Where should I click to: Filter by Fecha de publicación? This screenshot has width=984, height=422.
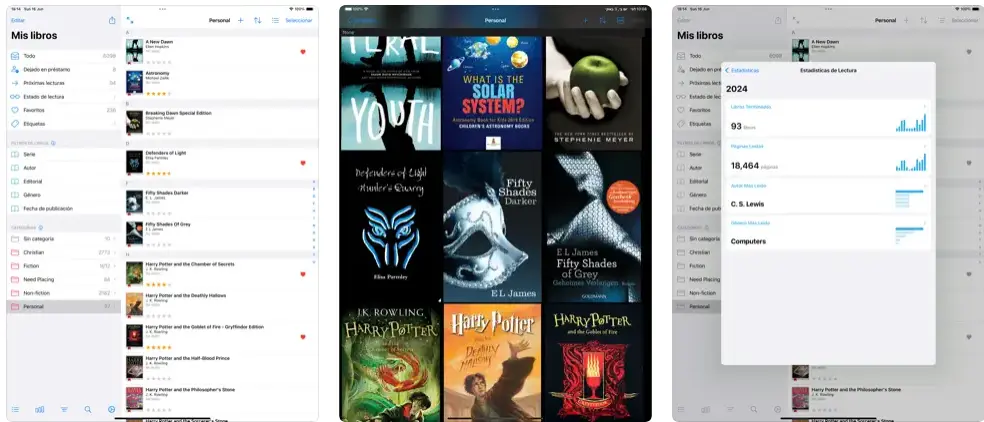pos(63,208)
